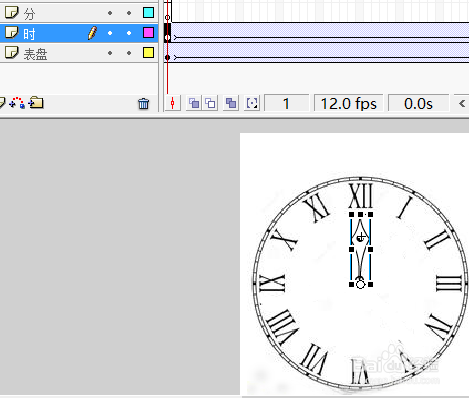Lock the 分 layer using its lock dot

pos(129,13)
